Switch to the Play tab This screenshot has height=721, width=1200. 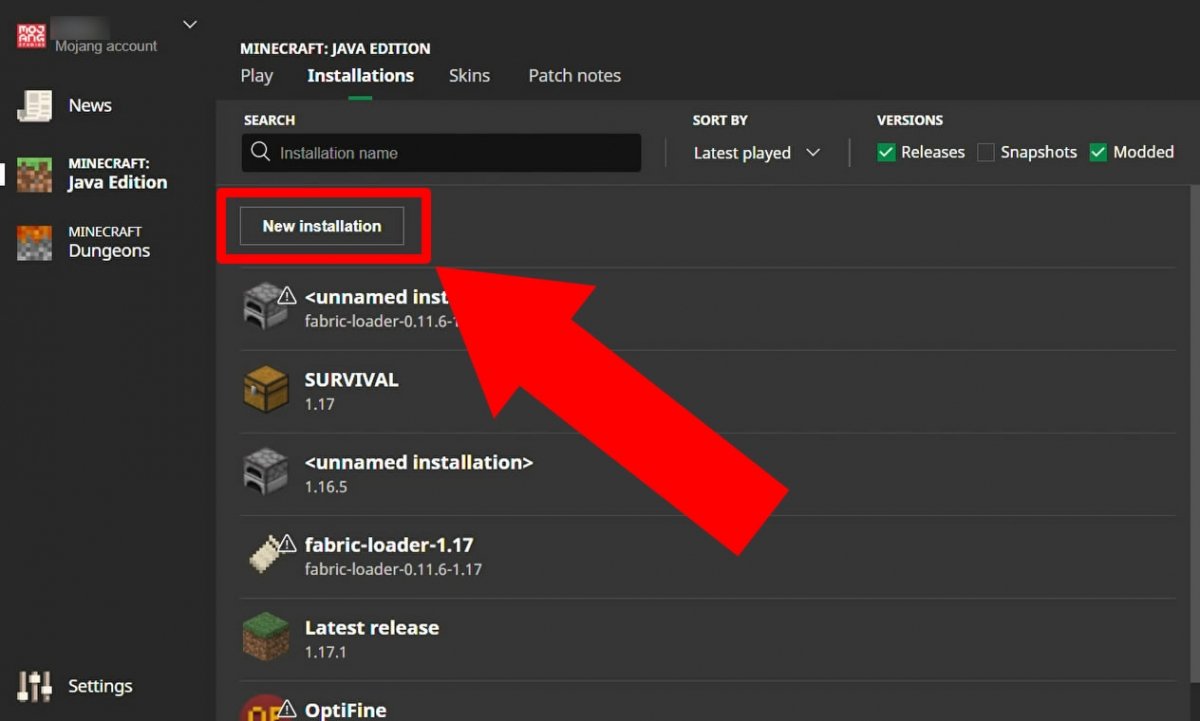(x=257, y=76)
